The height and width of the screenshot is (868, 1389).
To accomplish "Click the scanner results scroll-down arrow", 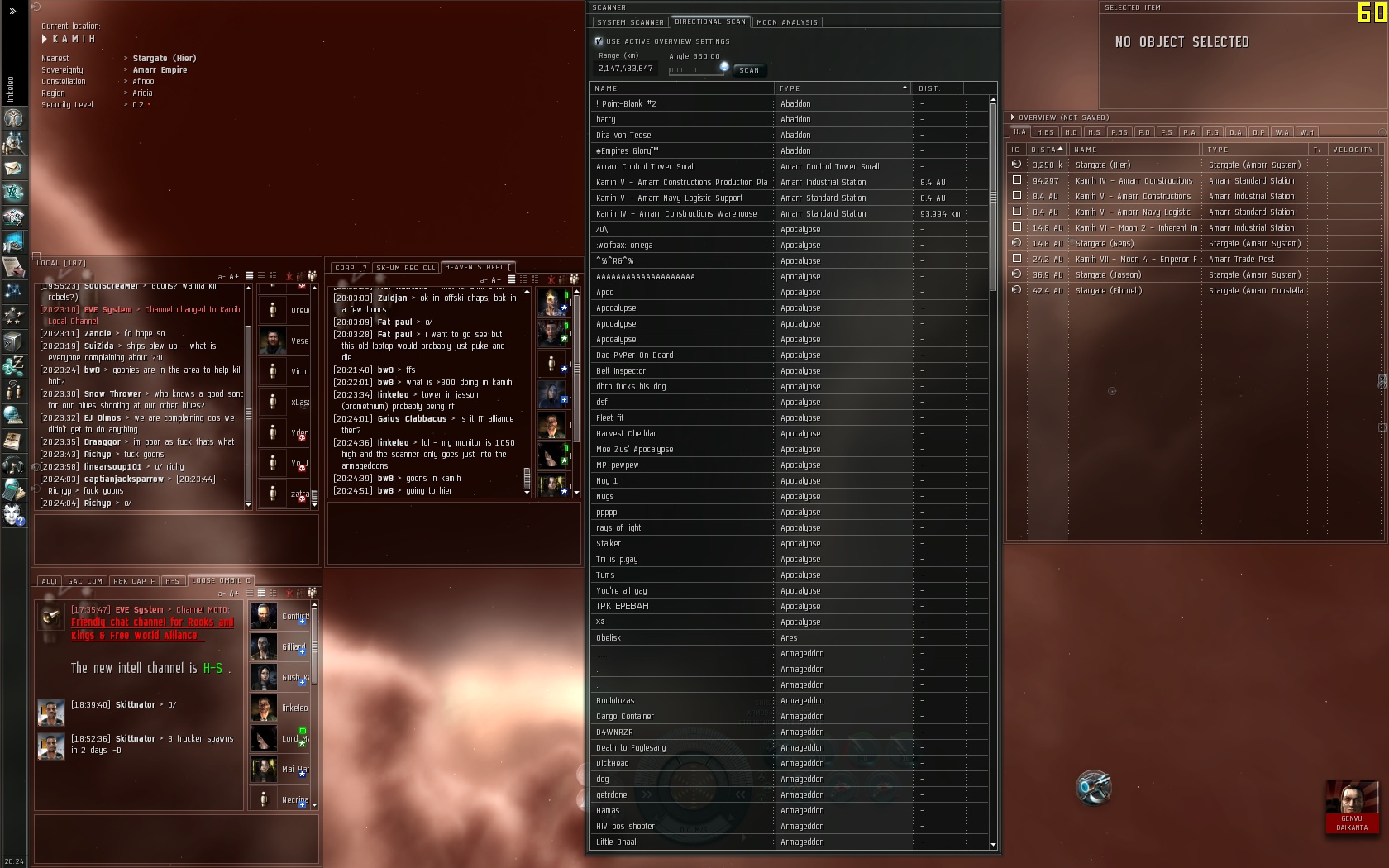I will [x=993, y=844].
